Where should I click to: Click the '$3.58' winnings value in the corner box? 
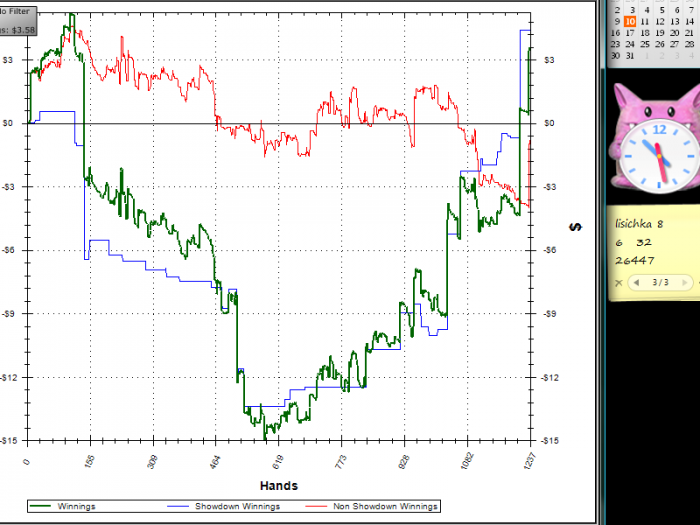23,30
